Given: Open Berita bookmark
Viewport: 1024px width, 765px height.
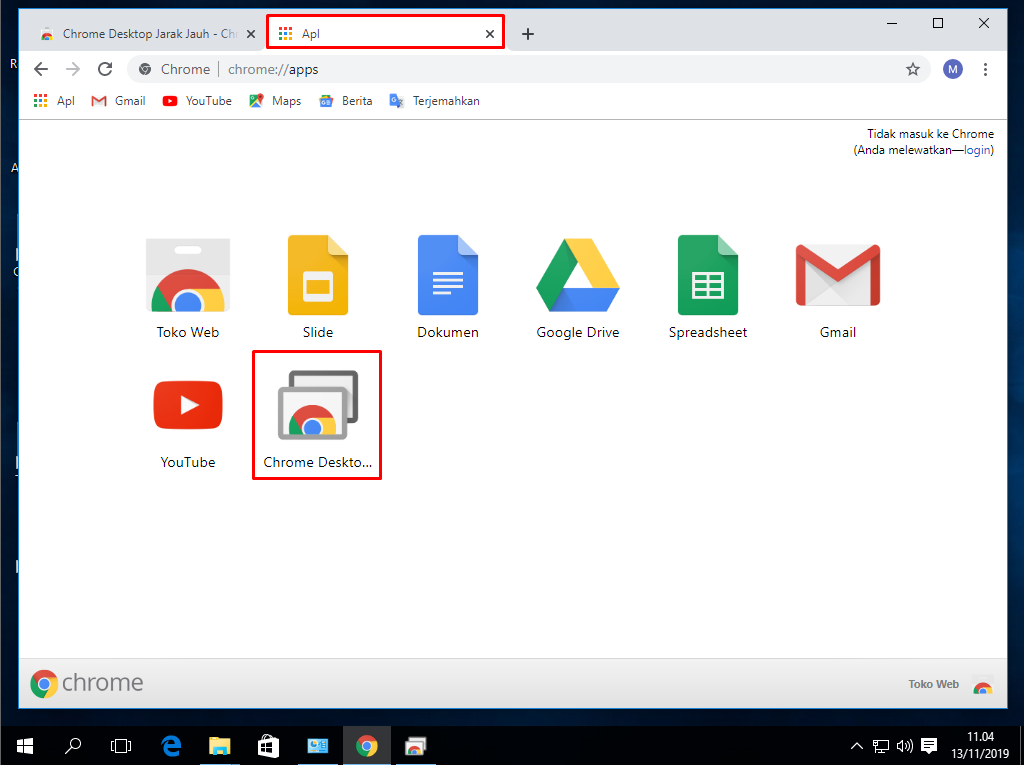Looking at the screenshot, I should click(x=345, y=101).
